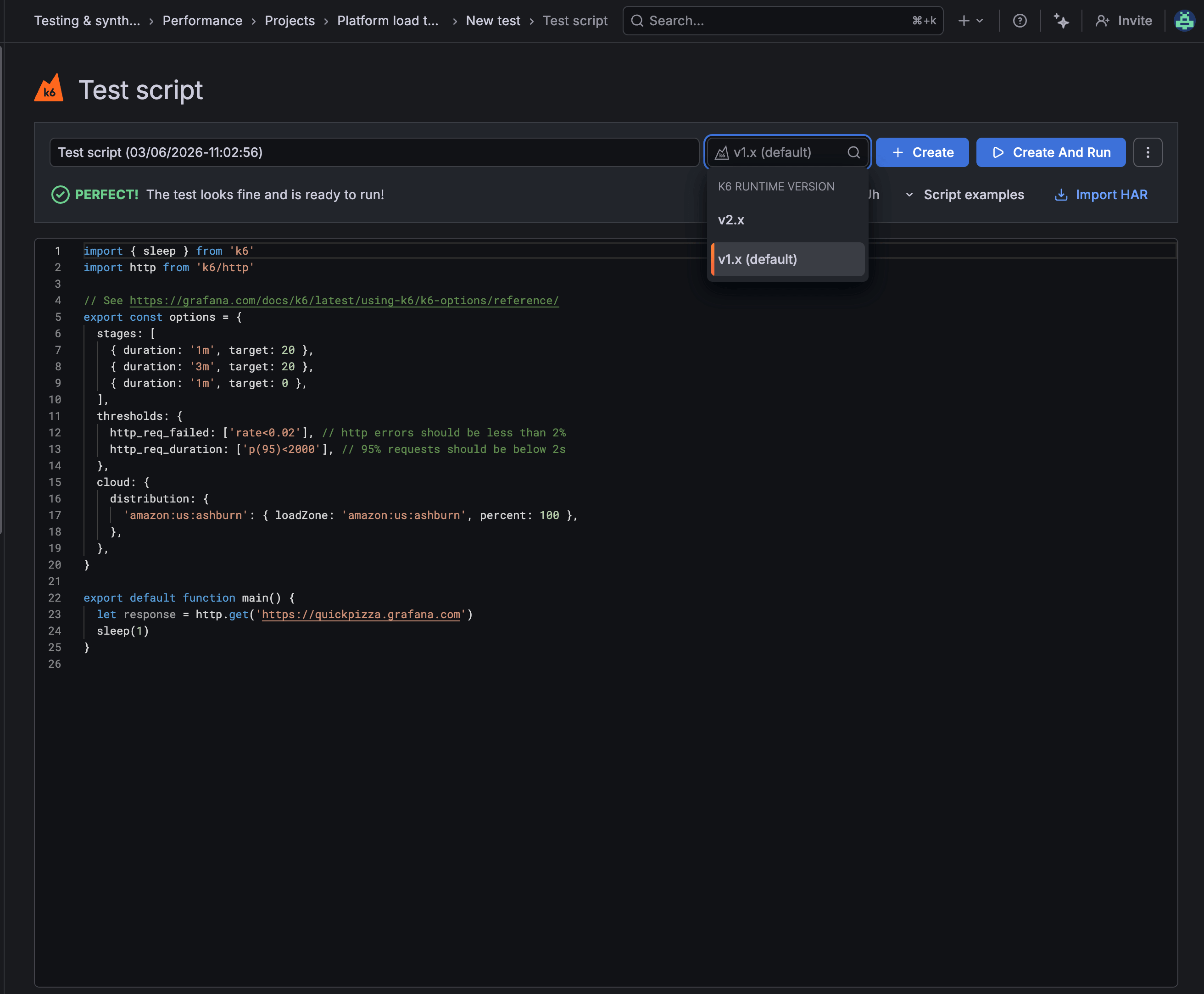This screenshot has width=1204, height=994.
Task: Go to Testing & synth... breadcrumb
Action: point(87,21)
